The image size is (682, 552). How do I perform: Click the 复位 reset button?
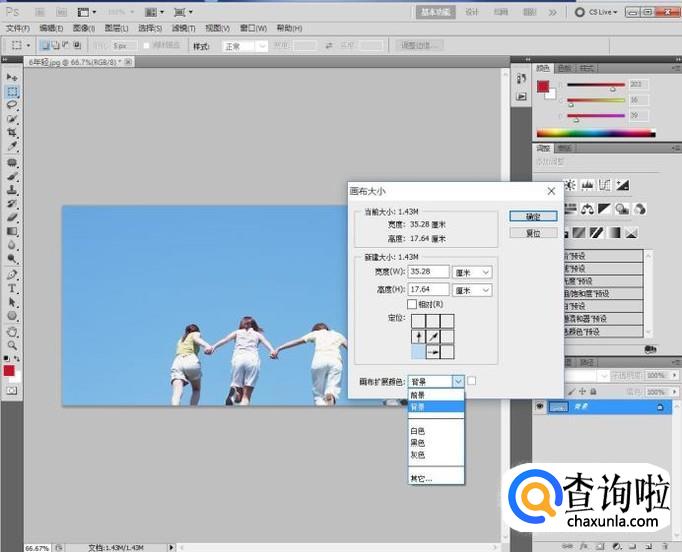(x=533, y=233)
